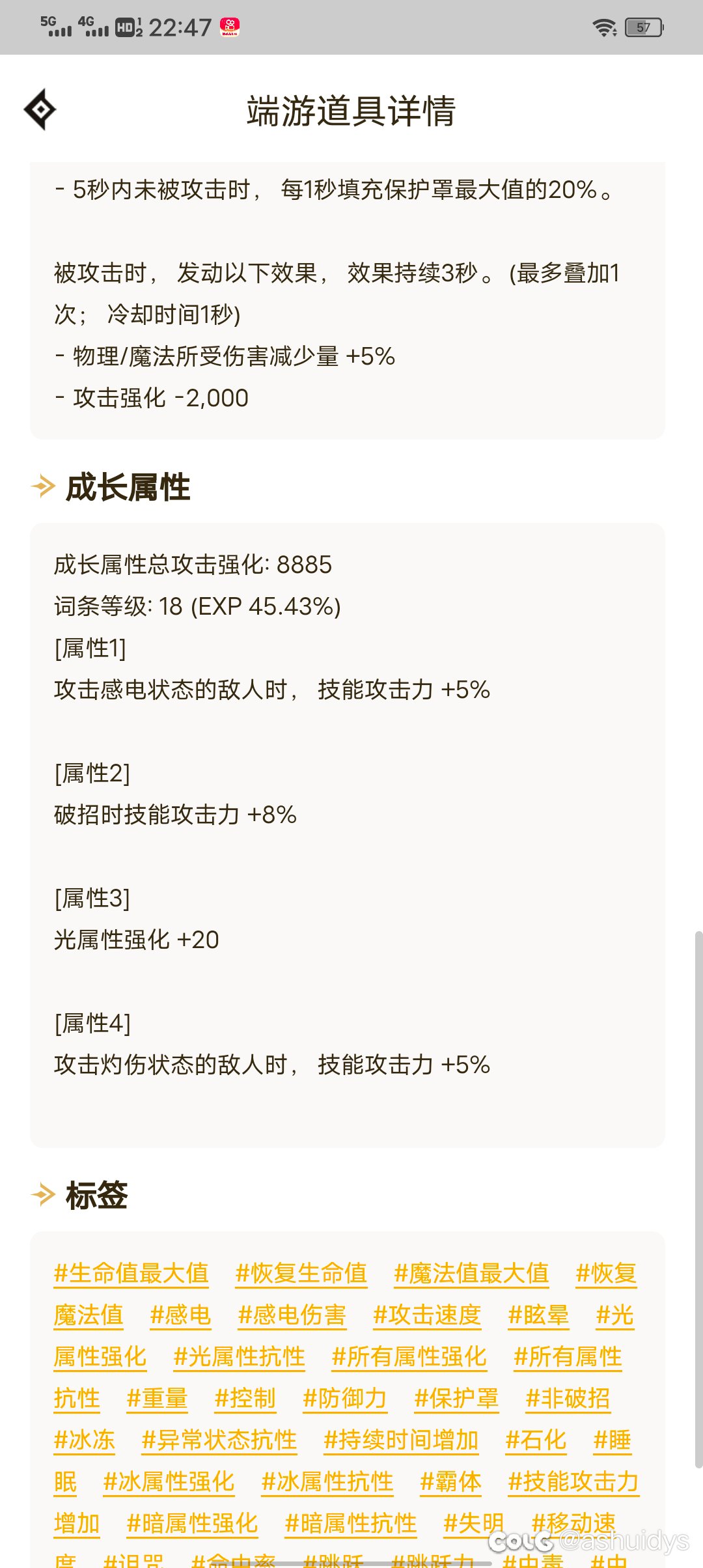
Task: Tap the arrow icon beside 成长属性
Action: click(43, 486)
